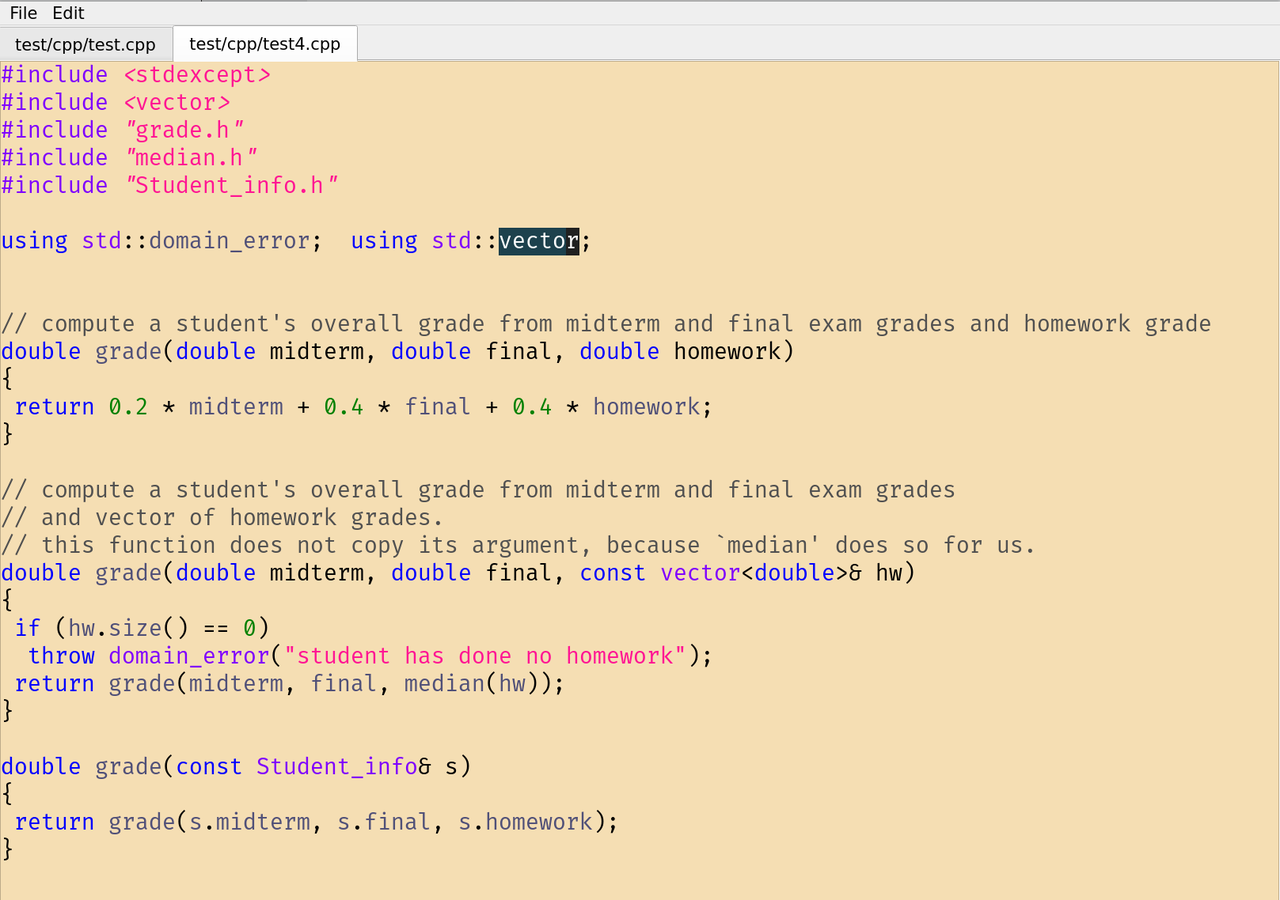Click the homework parameter in first grade function

pos(727,352)
